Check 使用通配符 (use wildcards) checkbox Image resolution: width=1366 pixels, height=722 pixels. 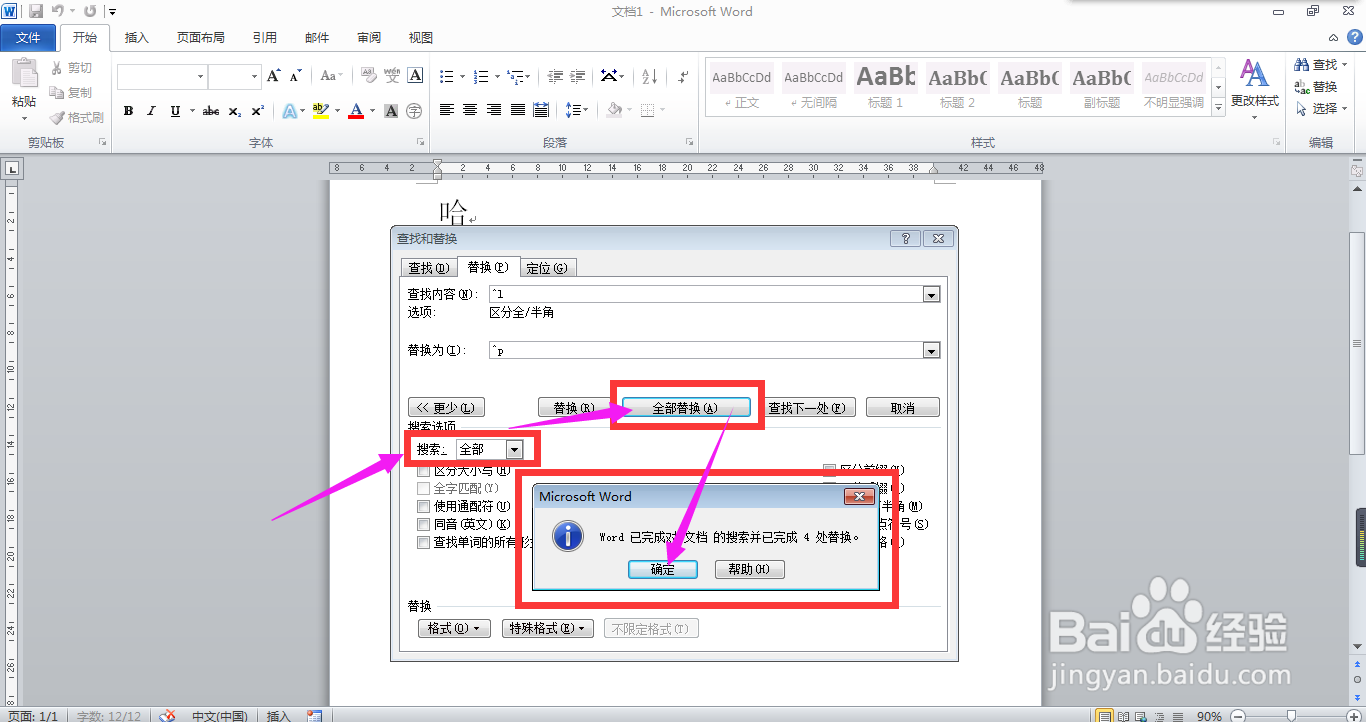coord(424,506)
